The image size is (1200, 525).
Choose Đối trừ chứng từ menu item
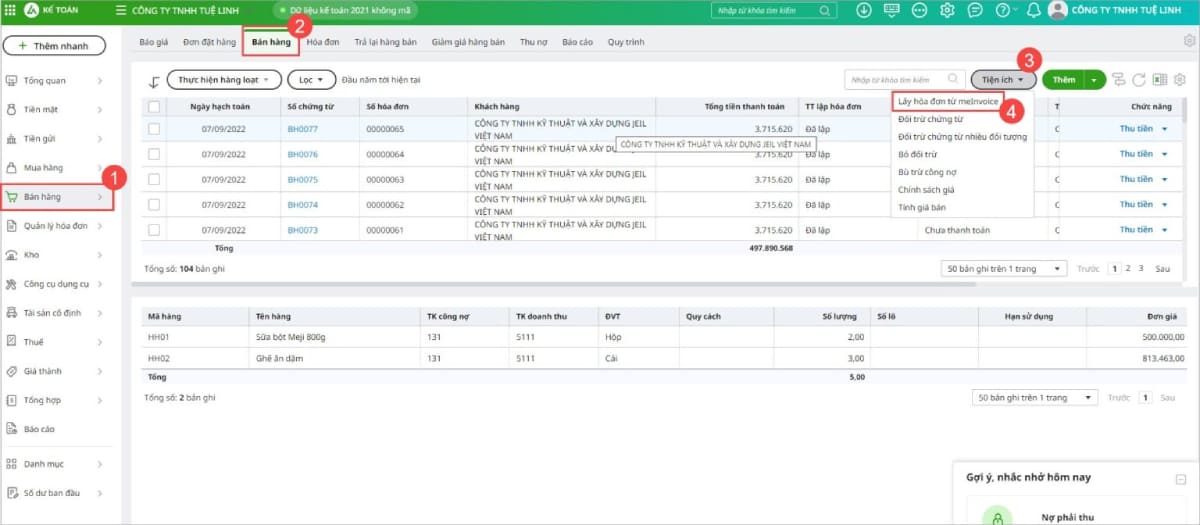tap(931, 119)
